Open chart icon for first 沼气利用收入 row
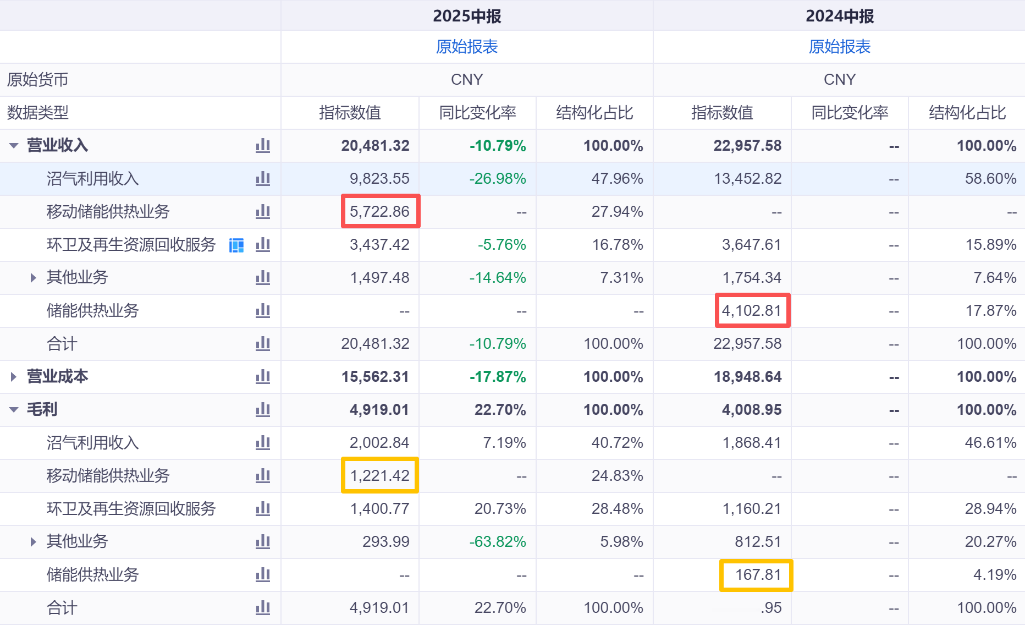The width and height of the screenshot is (1025, 625). coord(263,178)
